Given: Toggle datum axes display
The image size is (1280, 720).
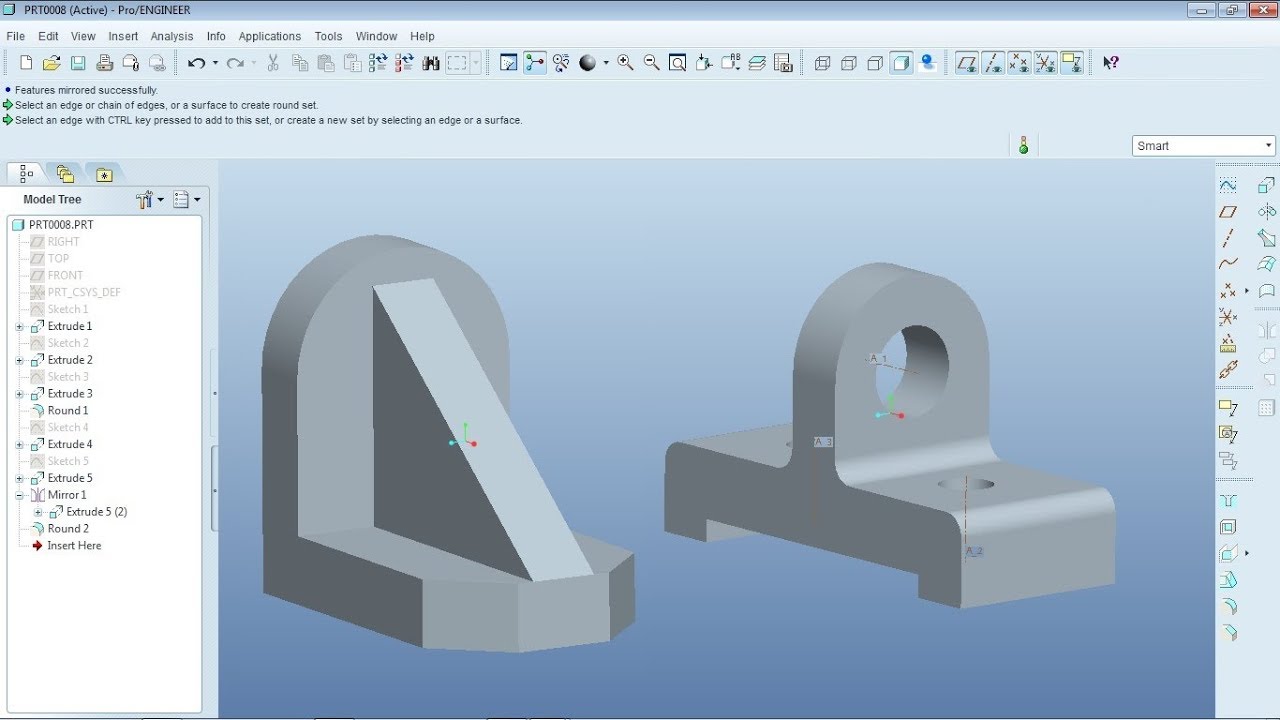Looking at the screenshot, I should coord(993,63).
